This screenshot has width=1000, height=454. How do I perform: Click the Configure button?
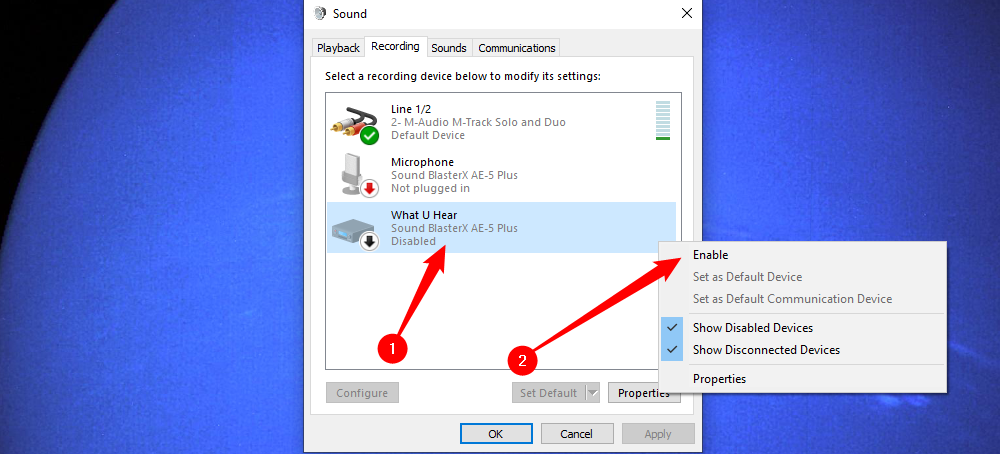pyautogui.click(x=362, y=393)
